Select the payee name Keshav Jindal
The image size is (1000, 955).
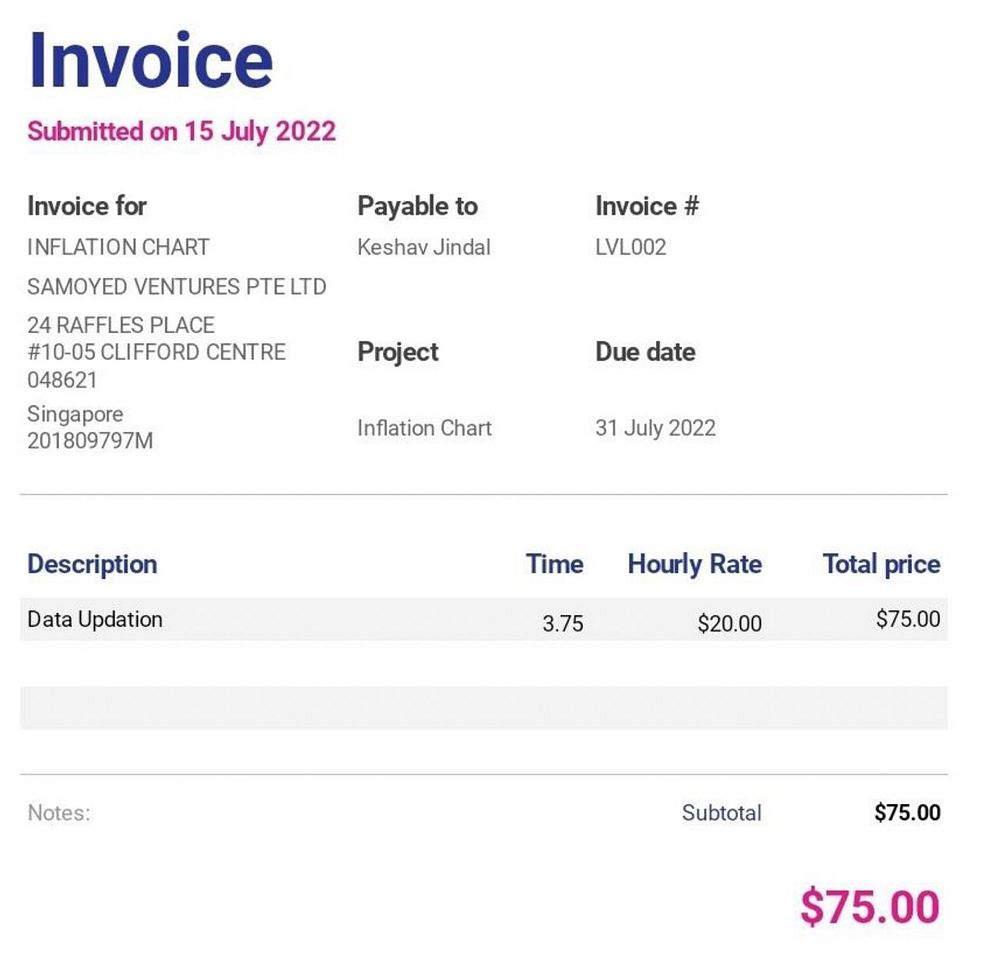click(x=424, y=247)
